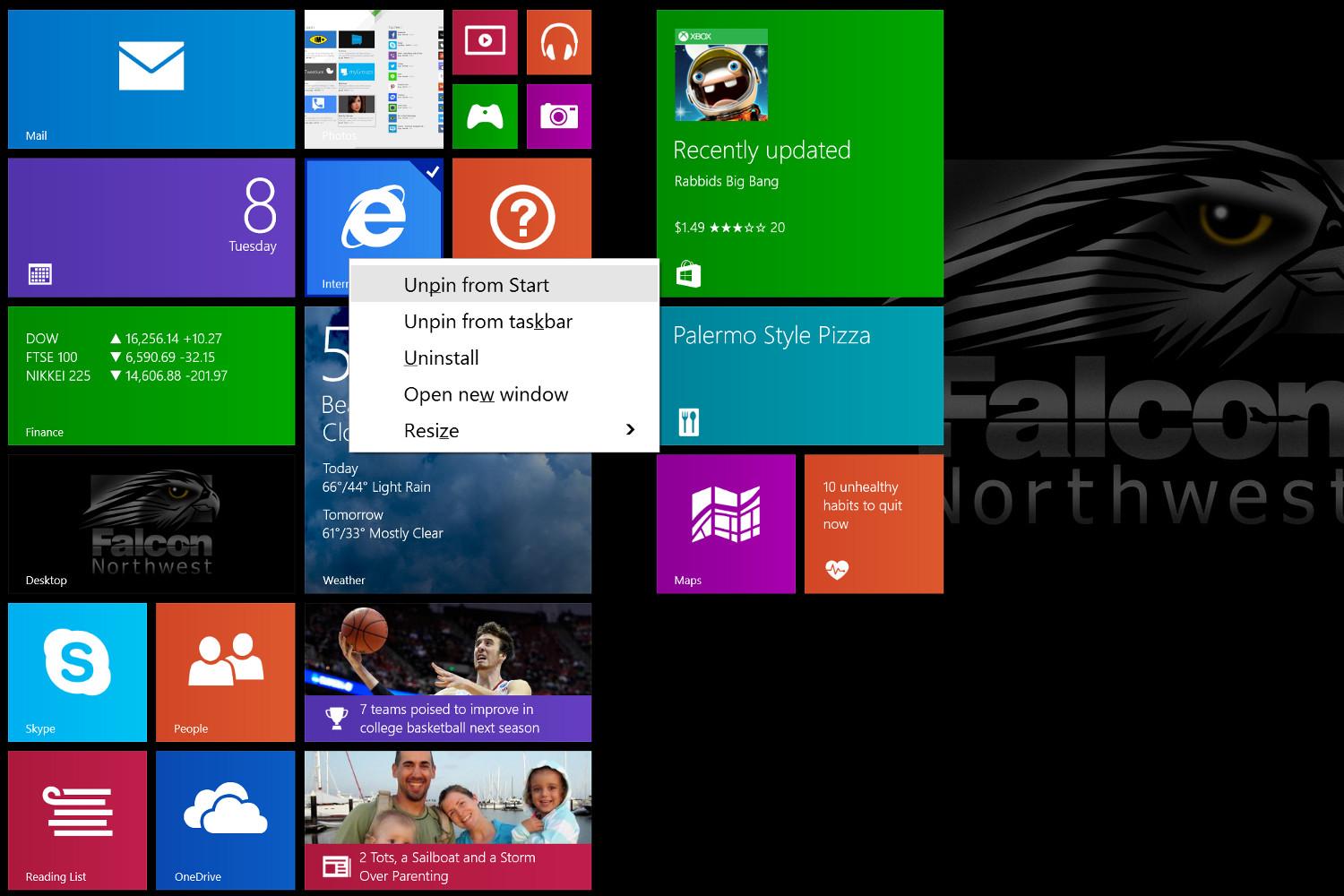Screen dimensions: 1344x896
Task: Click Tomorrow 61°/33° Mostly Clear forecast
Action: click(x=383, y=524)
